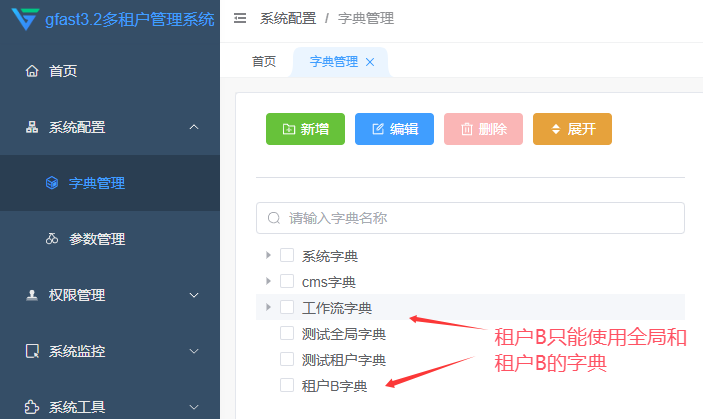The image size is (703, 419).
Task: Close the 字典管理 tab
Action: pos(370,62)
